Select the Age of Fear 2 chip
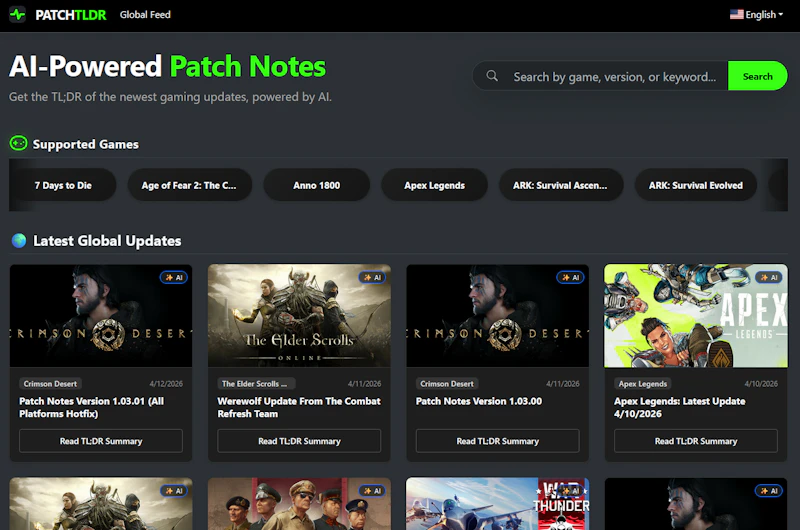Image resolution: width=800 pixels, height=530 pixels. click(x=189, y=185)
